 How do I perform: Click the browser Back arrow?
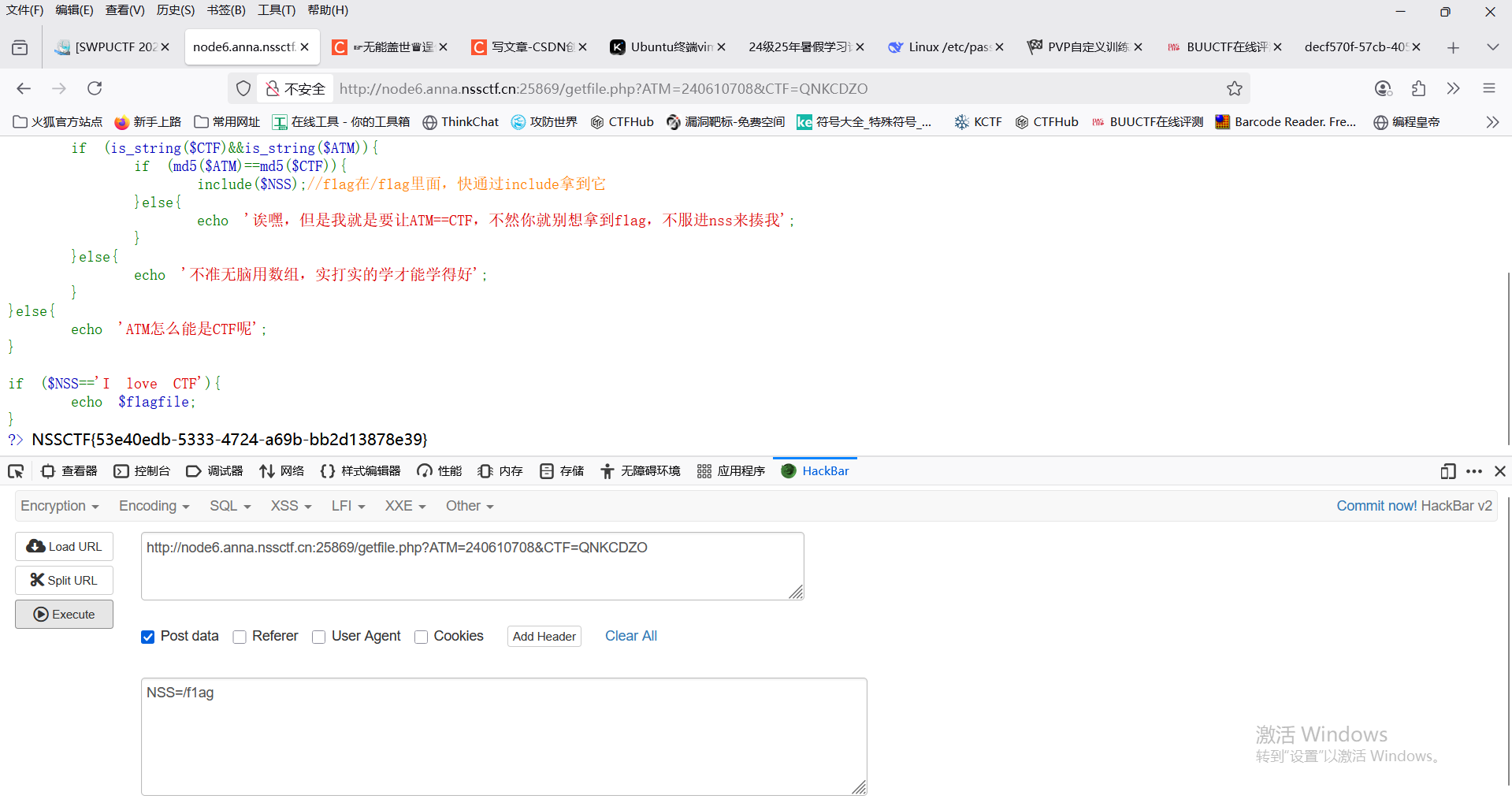(x=24, y=88)
